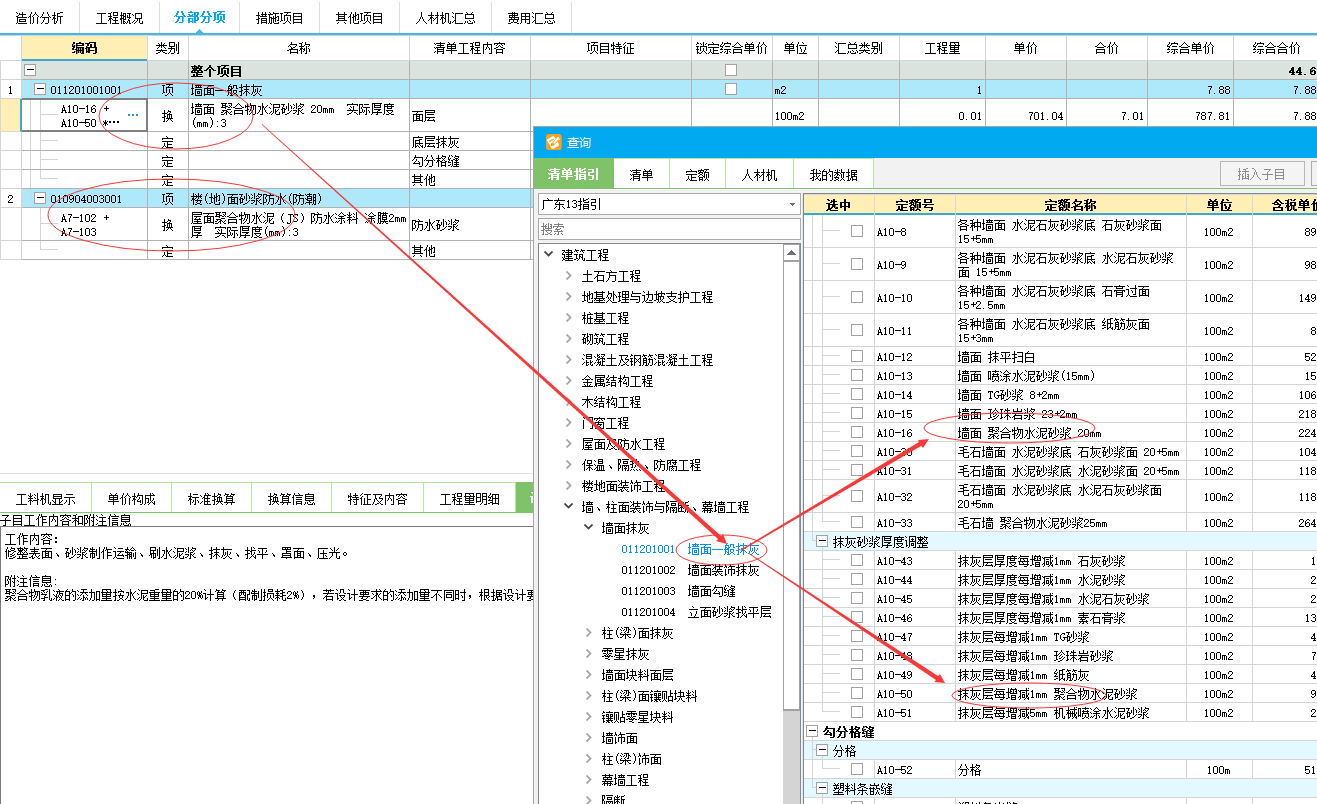Screen dimensions: 1317x804
Task: Select tree item 011201002 墙面装饰抹灰
Action: [691, 570]
